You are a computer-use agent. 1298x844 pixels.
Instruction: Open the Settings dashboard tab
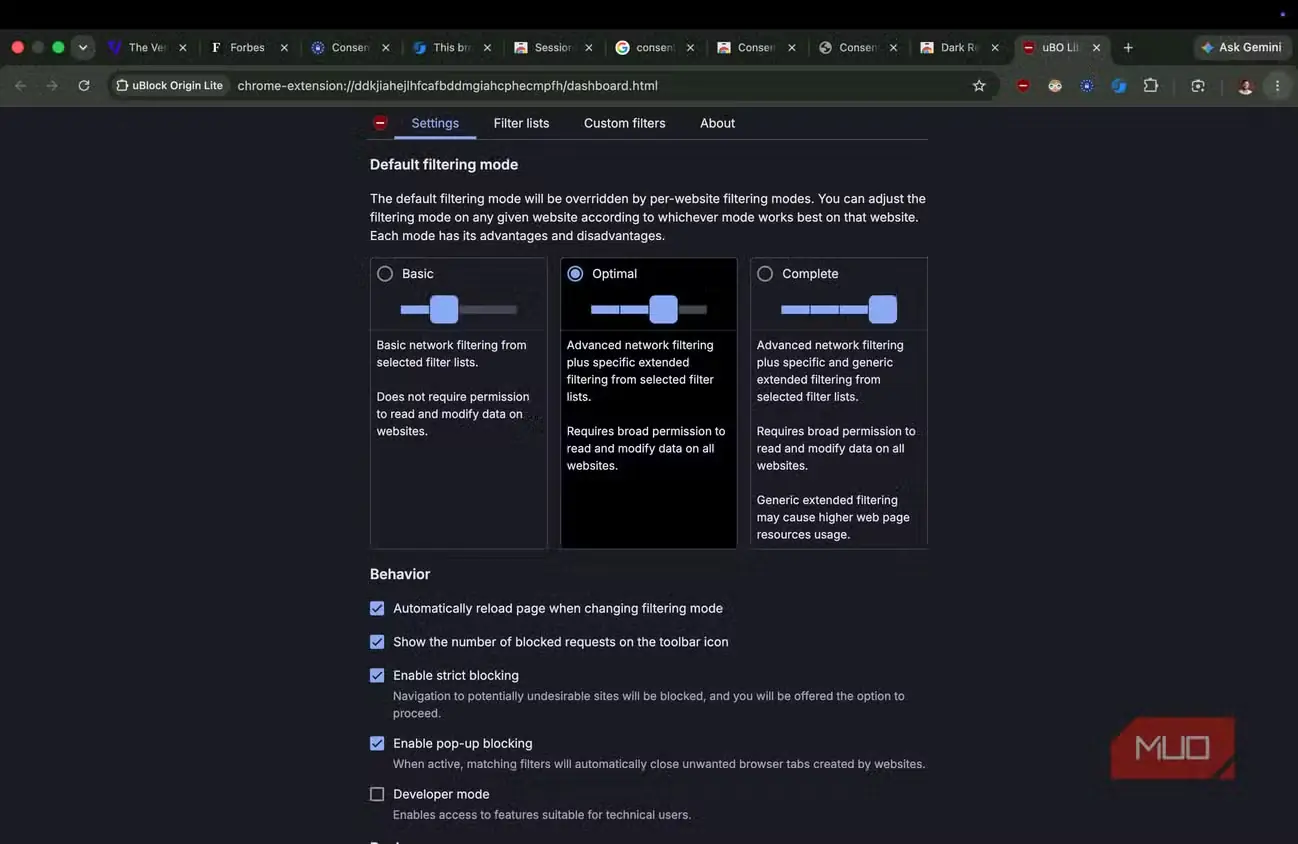[x=435, y=123]
